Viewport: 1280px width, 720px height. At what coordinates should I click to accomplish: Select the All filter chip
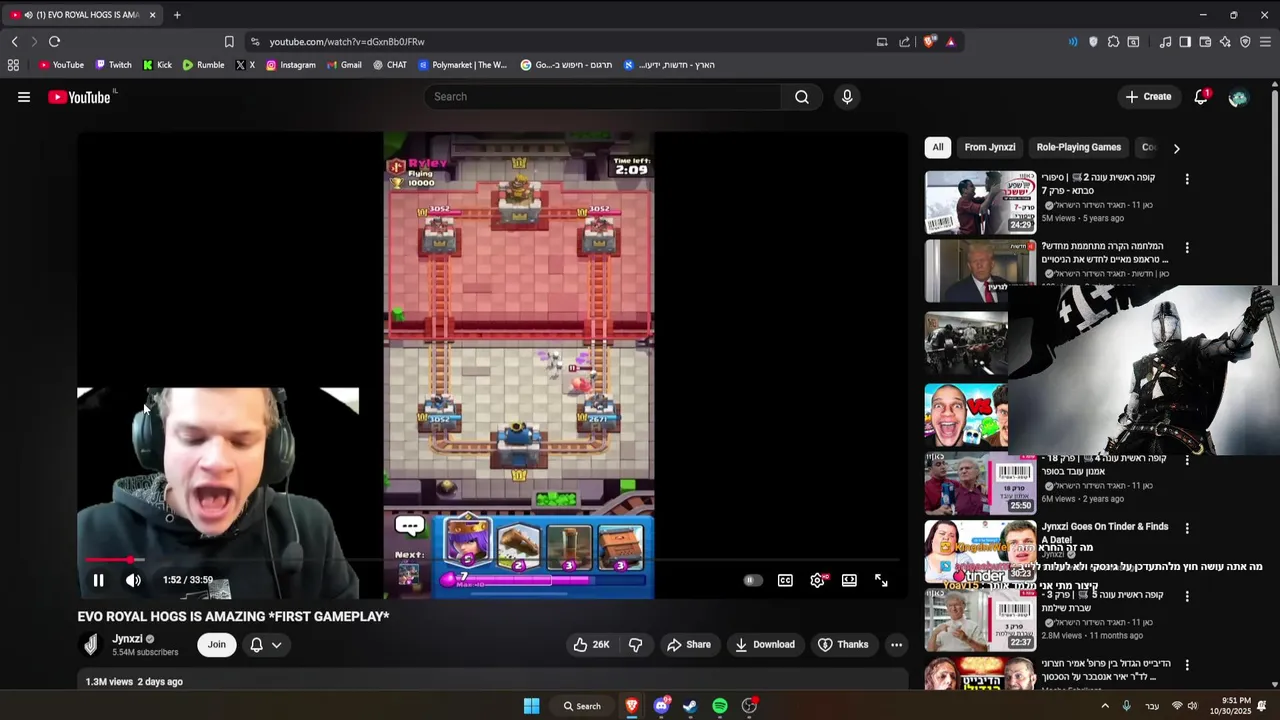pos(938,147)
